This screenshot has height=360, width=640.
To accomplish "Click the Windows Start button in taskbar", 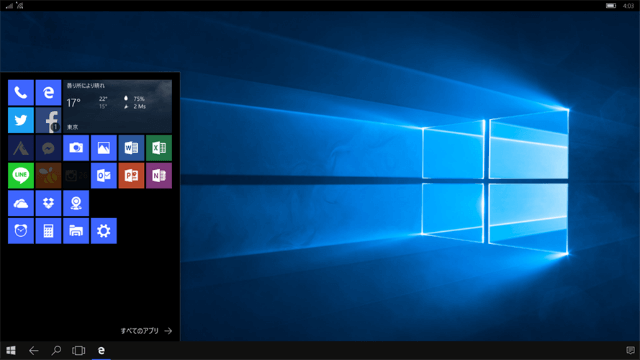I will click(x=11, y=350).
